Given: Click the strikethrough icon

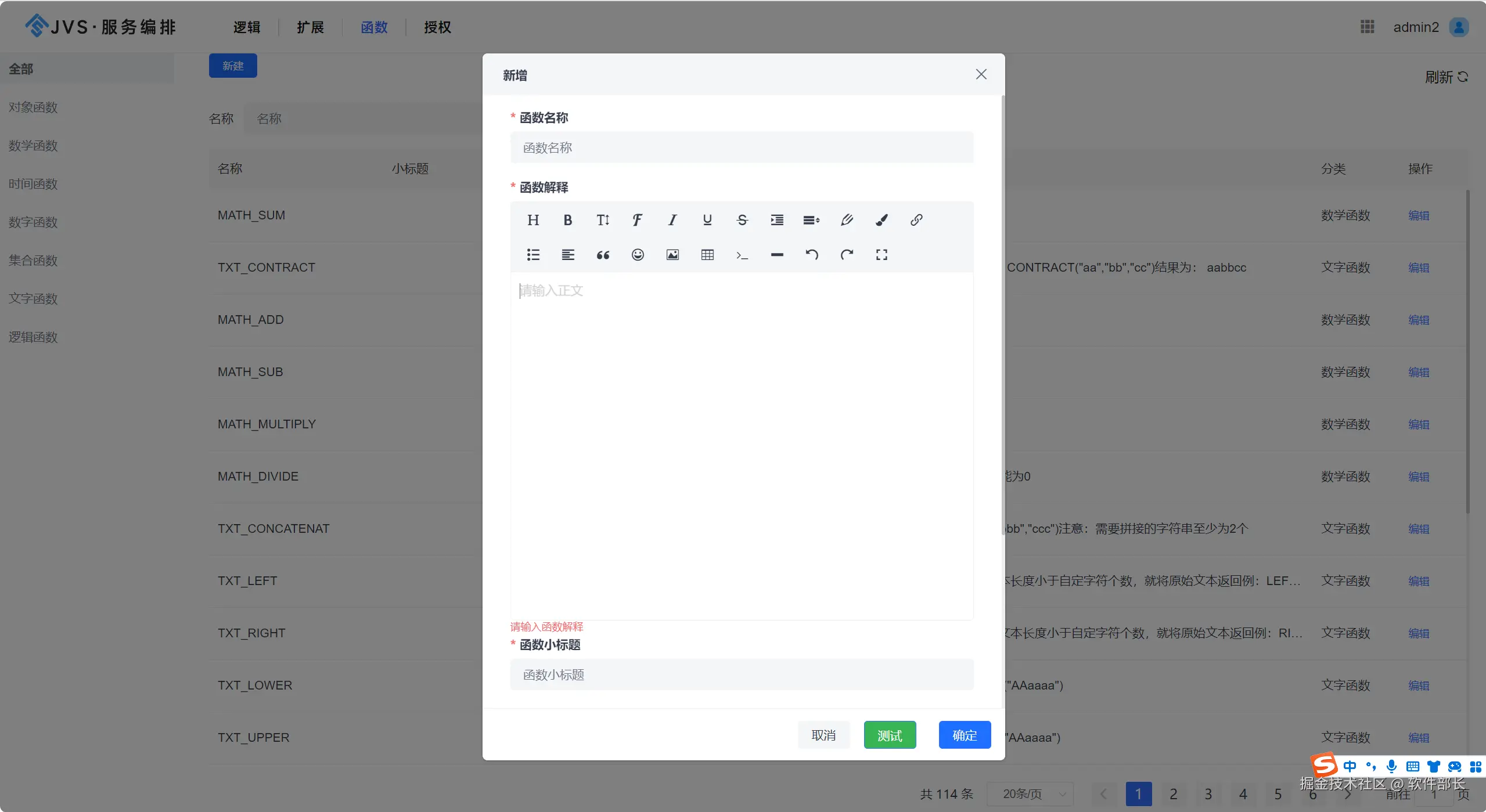Looking at the screenshot, I should click(x=742, y=220).
